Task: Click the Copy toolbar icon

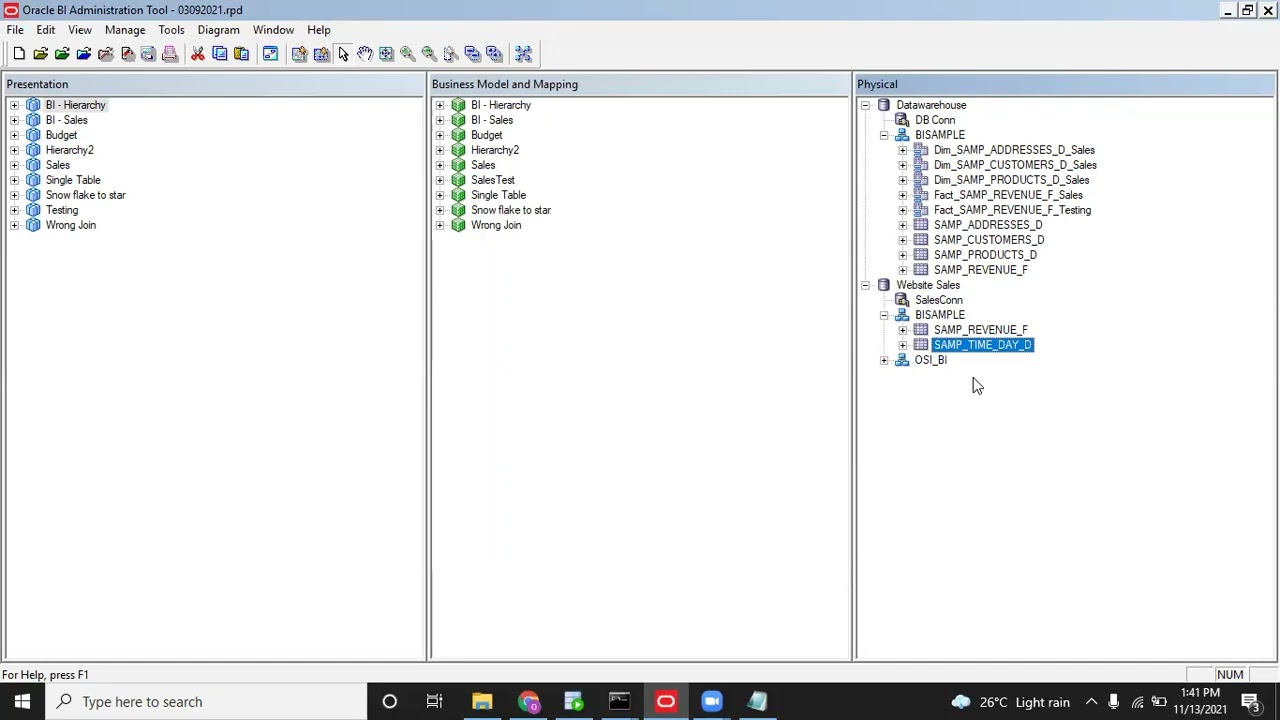Action: click(220, 54)
